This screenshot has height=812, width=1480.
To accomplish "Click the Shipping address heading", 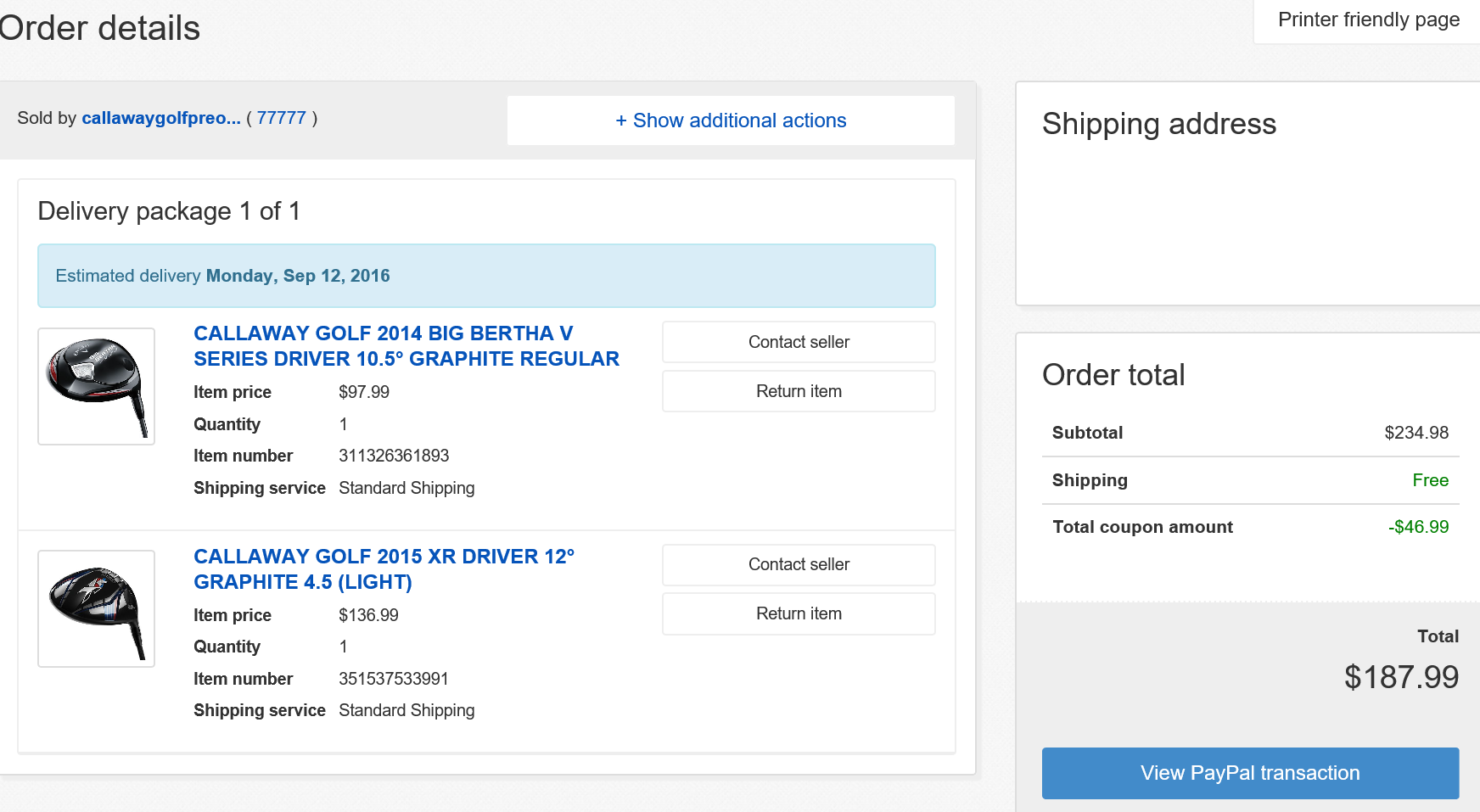I will [x=1158, y=124].
